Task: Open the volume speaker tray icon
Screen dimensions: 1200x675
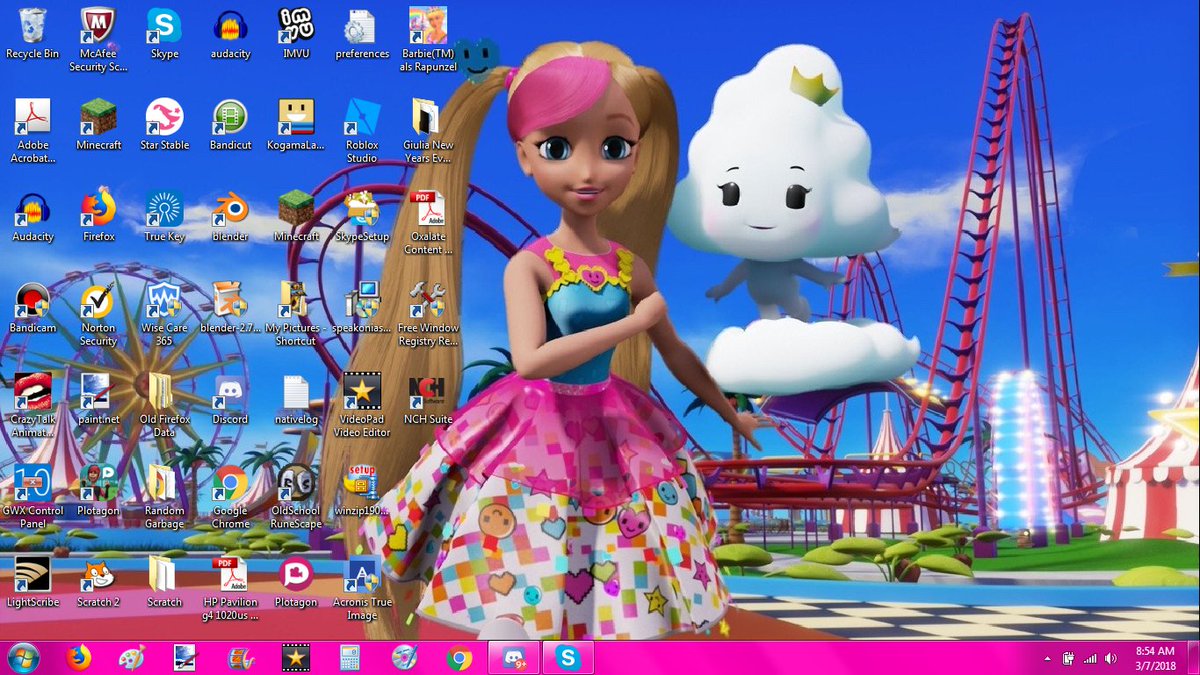Action: point(1110,658)
